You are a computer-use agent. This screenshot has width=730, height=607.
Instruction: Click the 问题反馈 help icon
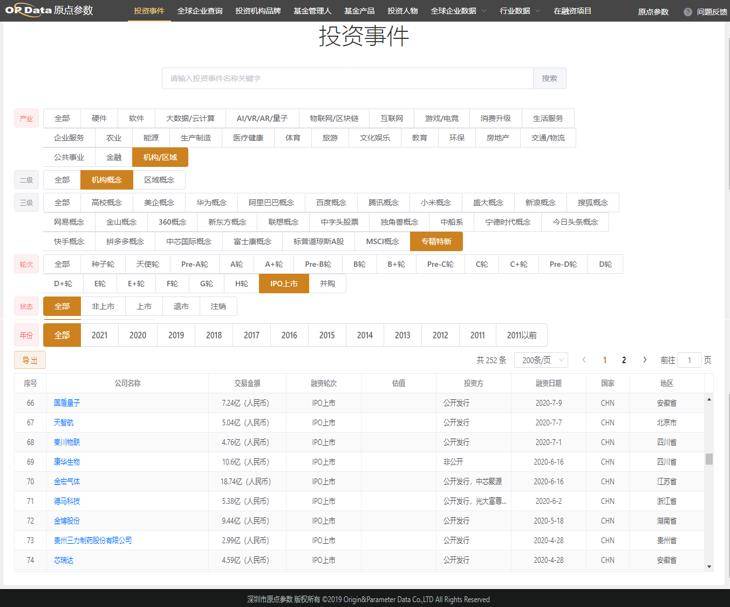[x=687, y=12]
